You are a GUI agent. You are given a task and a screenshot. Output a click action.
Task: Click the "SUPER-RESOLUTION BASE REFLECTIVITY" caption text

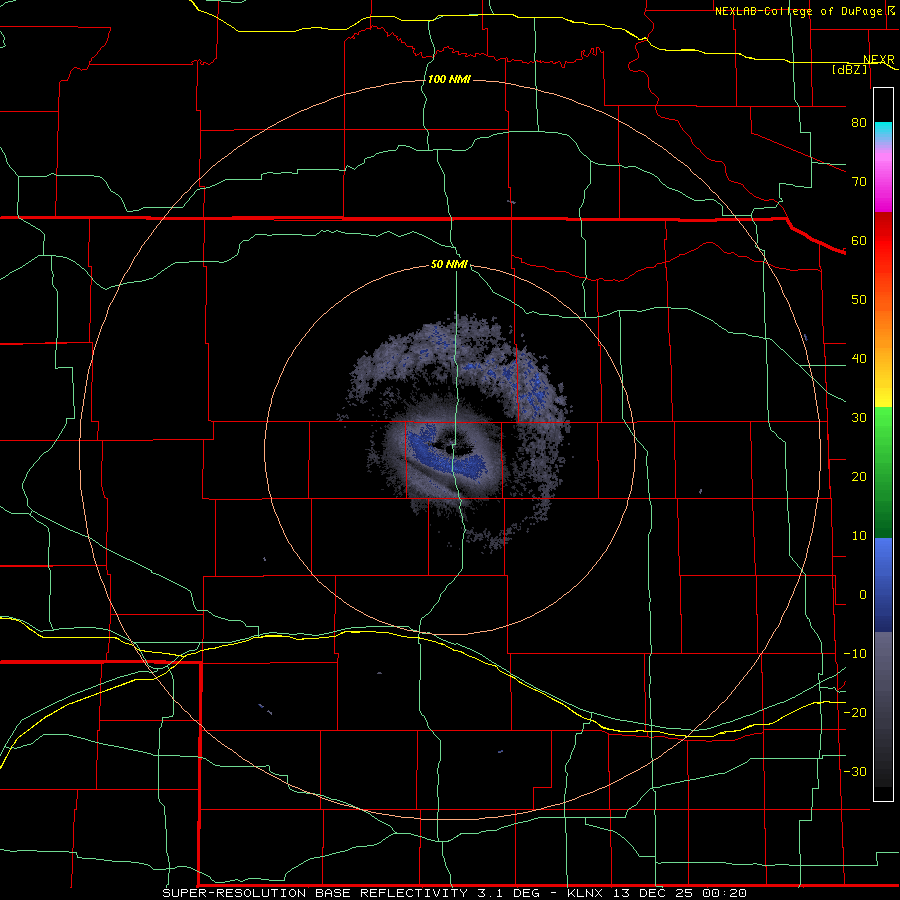tap(315, 893)
